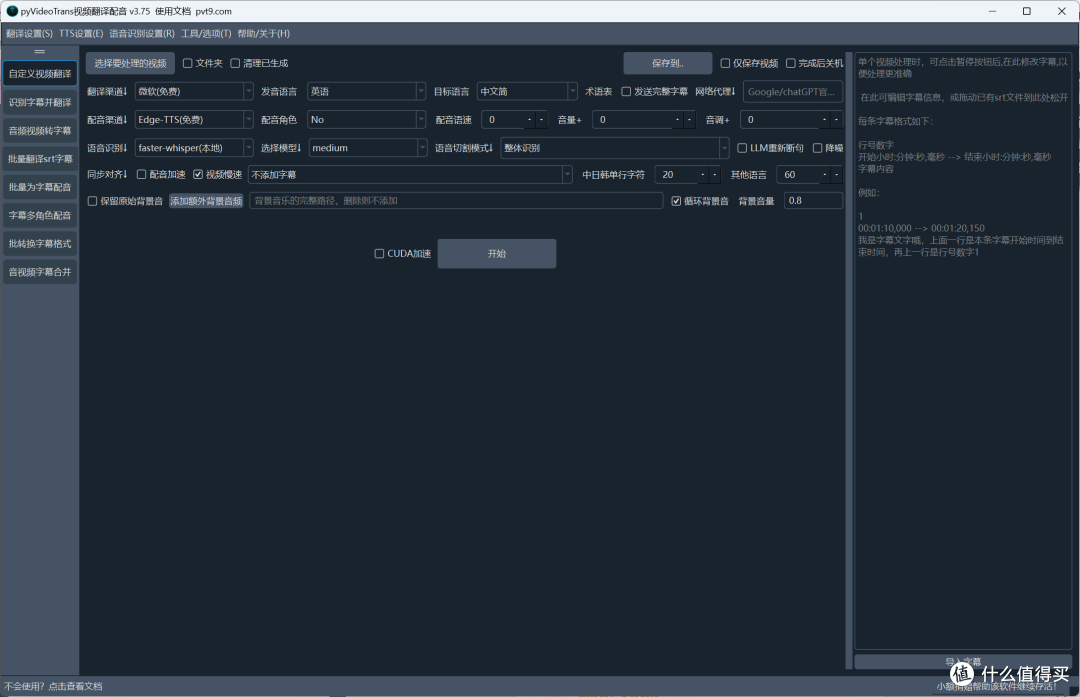The width and height of the screenshot is (1080, 697).
Task: Uncheck the 循环背景音 checkbox
Action: (676, 200)
